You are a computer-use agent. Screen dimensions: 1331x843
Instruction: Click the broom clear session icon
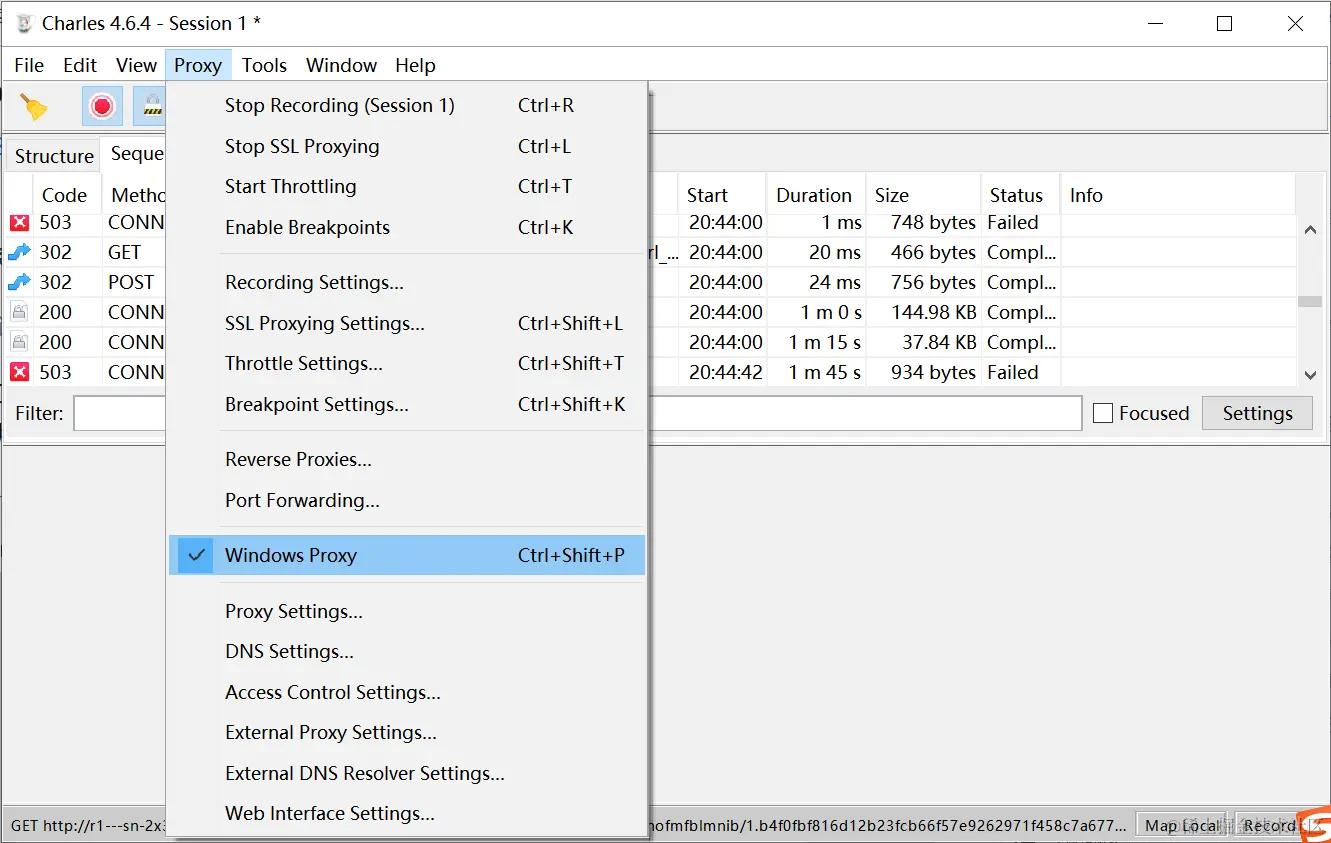(34, 106)
